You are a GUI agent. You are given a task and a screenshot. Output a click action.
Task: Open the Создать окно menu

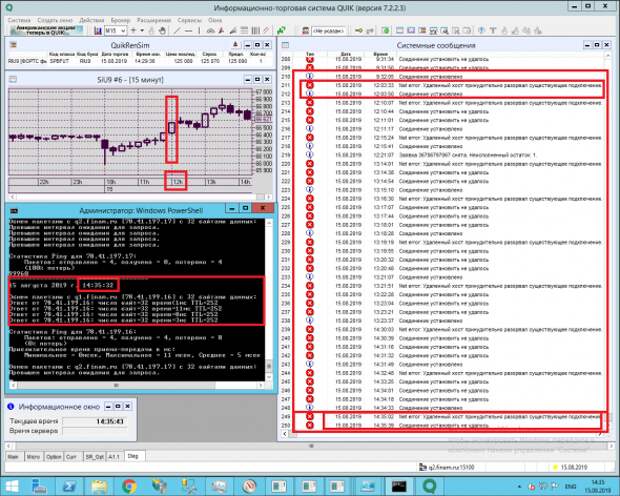(x=55, y=20)
